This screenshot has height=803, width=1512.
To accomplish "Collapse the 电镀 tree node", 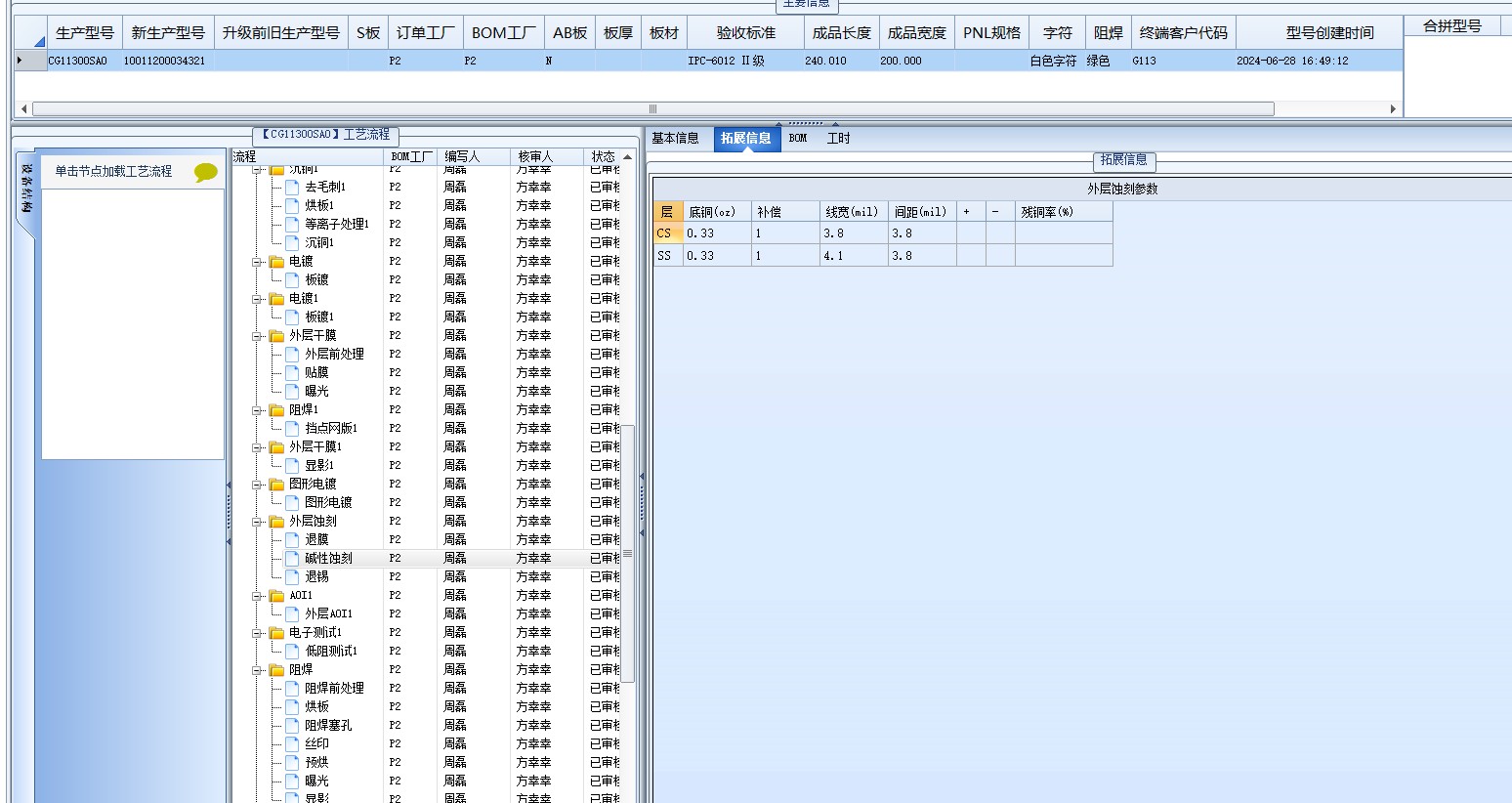I will point(258,262).
